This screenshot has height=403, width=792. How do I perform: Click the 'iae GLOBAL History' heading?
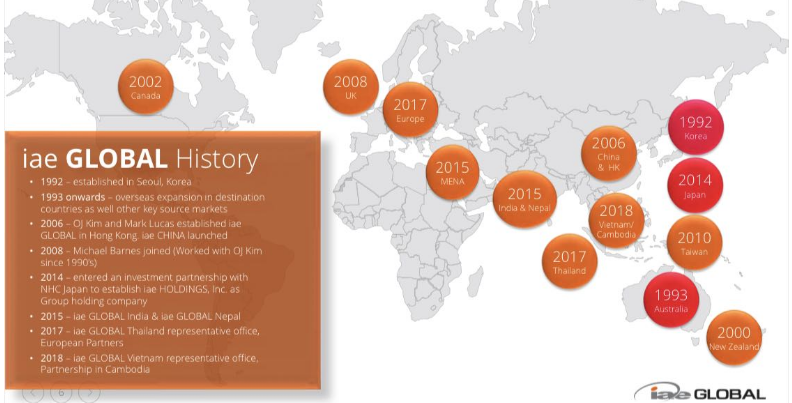(140, 158)
